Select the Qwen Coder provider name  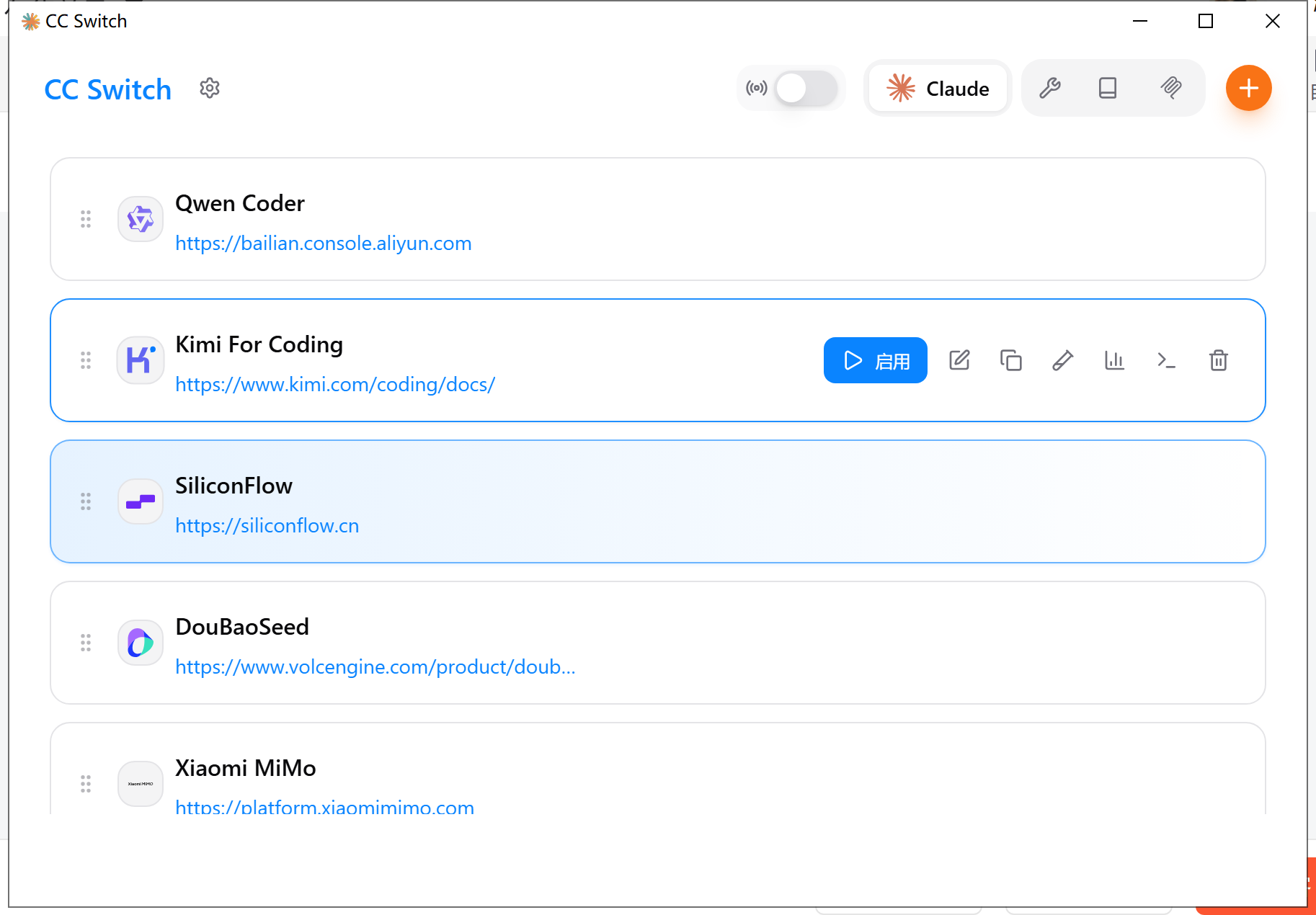pos(240,203)
